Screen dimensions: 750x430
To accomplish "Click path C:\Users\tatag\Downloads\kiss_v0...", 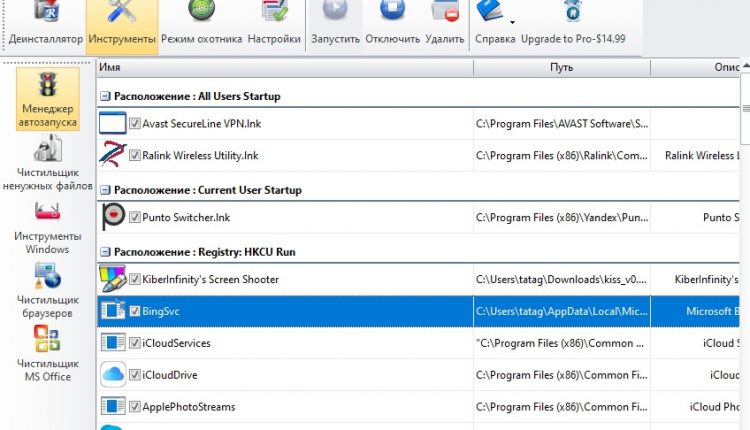I will [562, 279].
